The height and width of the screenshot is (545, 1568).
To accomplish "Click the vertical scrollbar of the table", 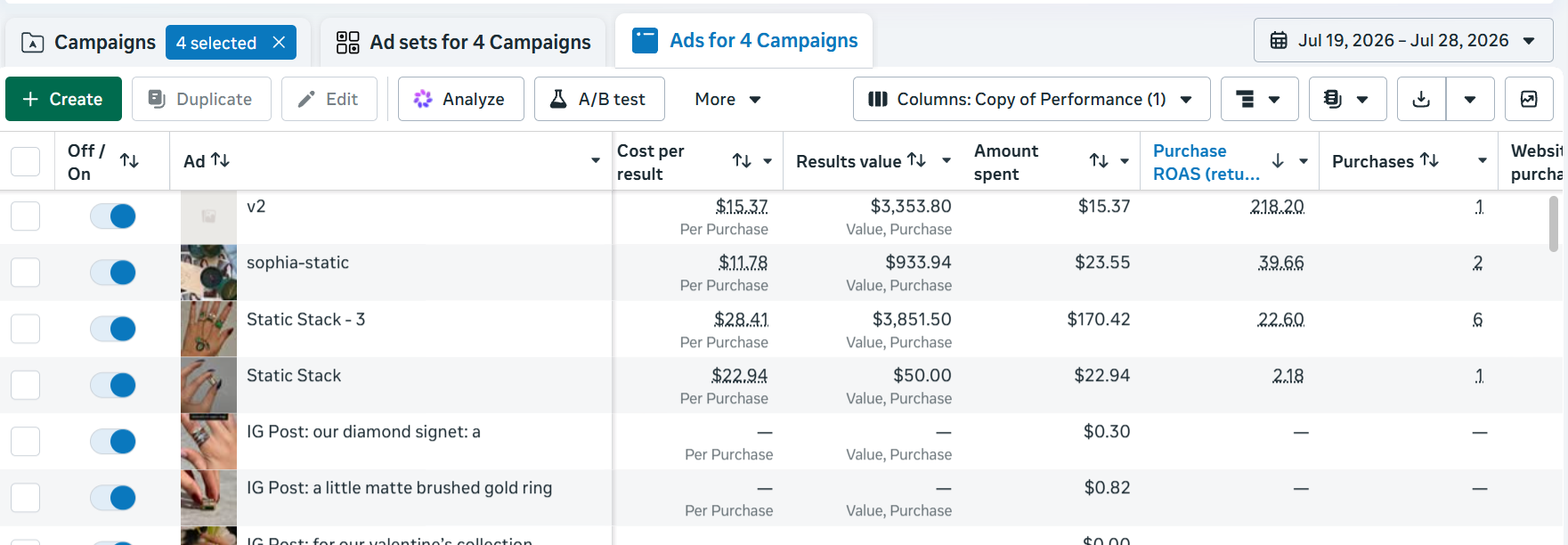I will click(x=1554, y=224).
